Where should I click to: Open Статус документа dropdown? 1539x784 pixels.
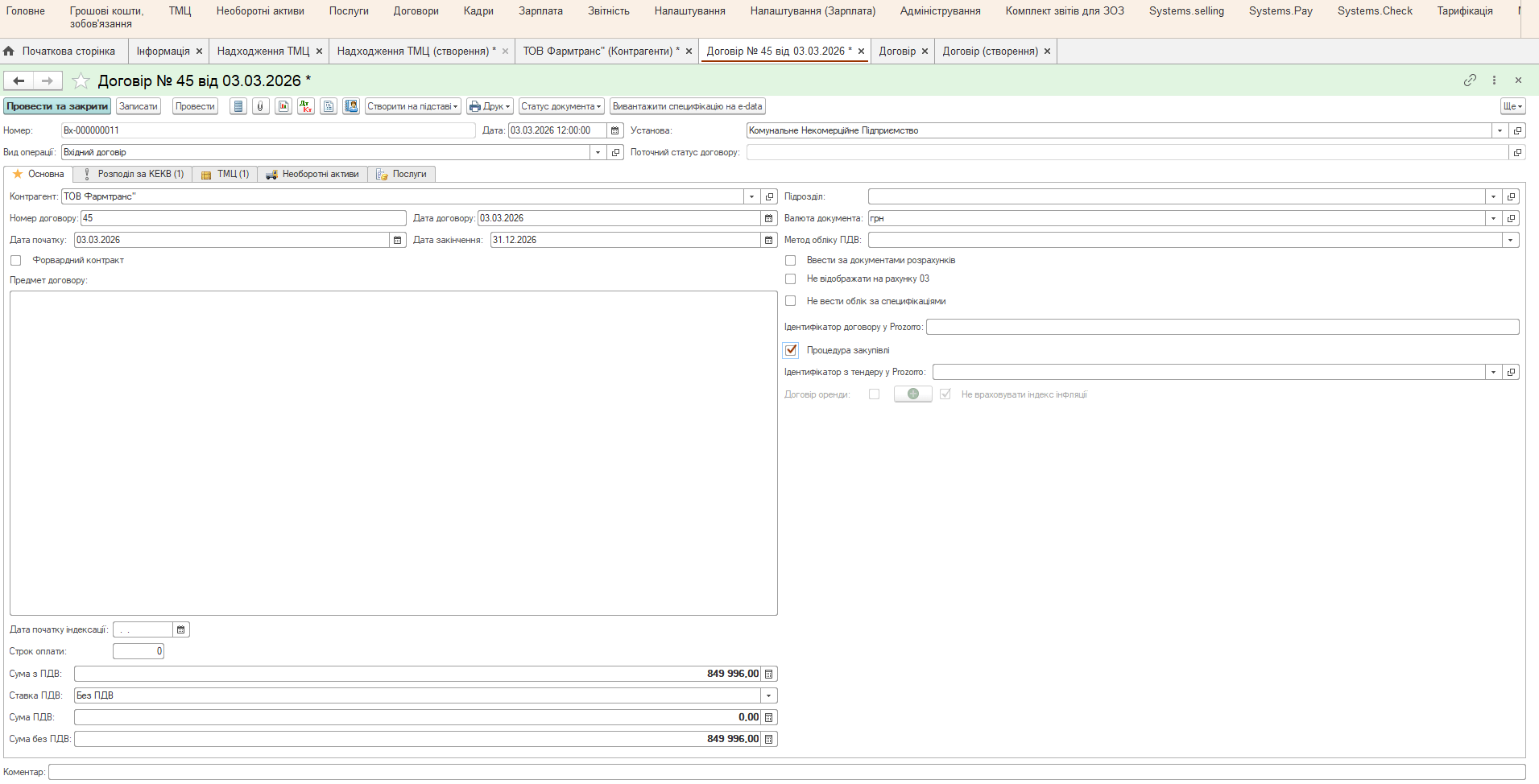point(561,106)
